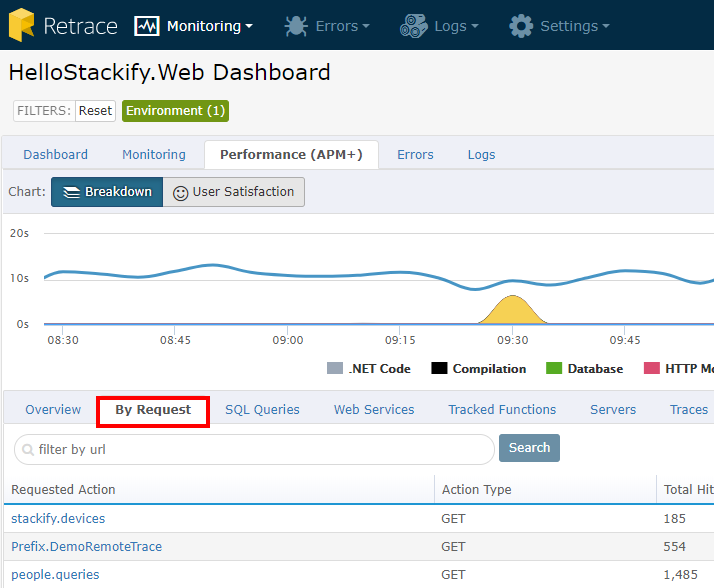Click the green Database legend swatch
Screen dimensions: 714x588
point(554,369)
